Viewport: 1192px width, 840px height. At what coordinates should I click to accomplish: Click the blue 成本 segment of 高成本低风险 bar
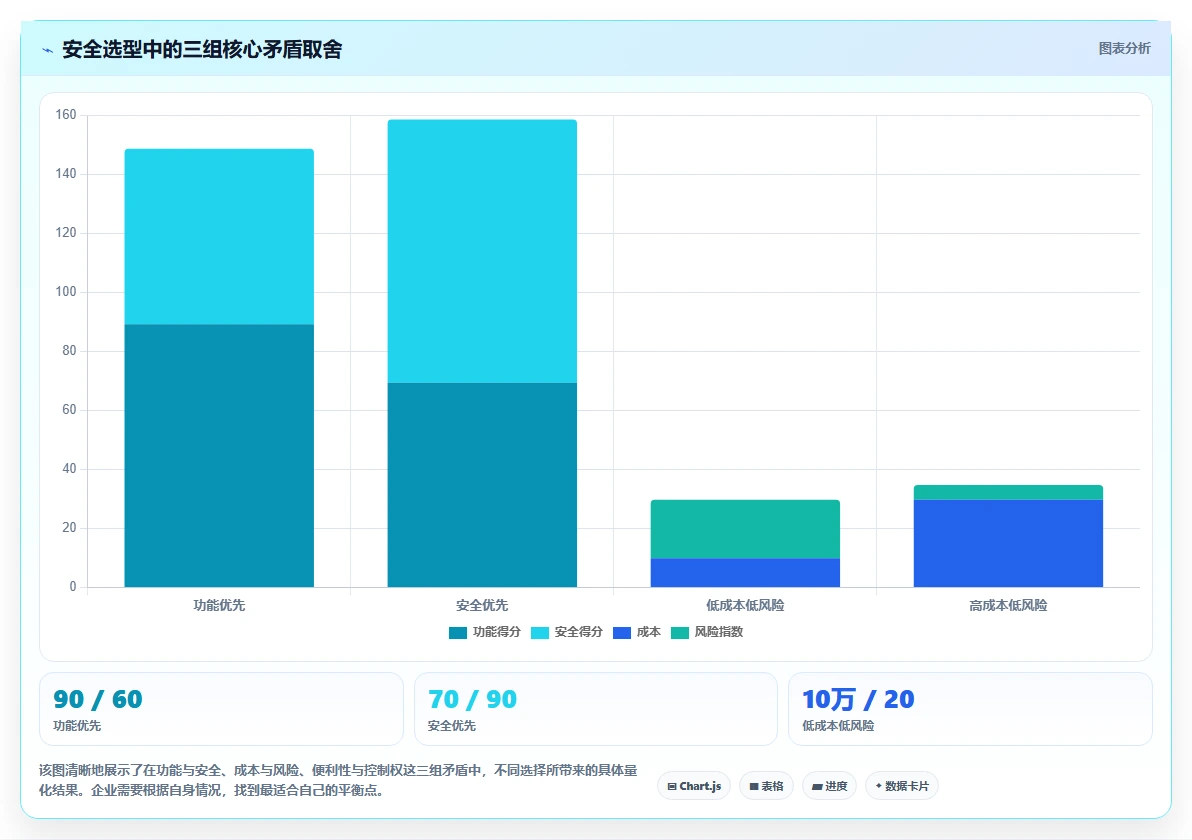tap(1008, 543)
